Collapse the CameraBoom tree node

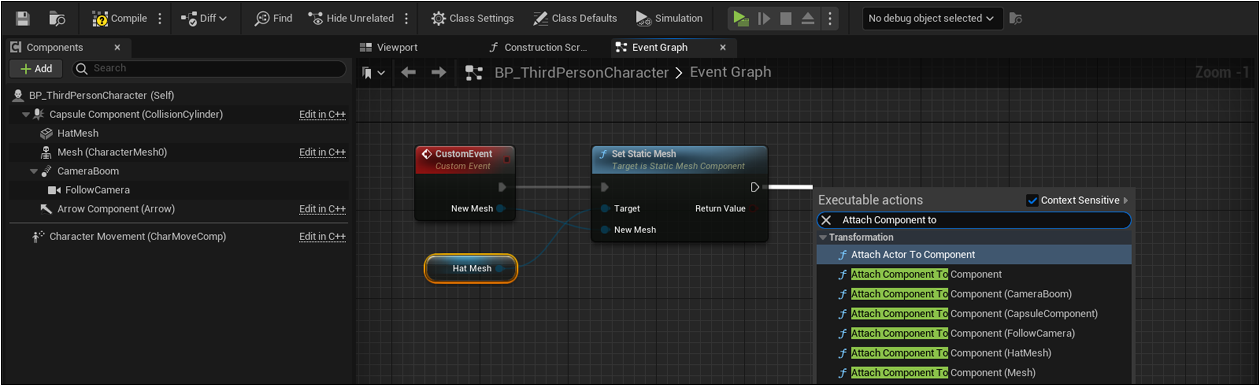34,171
